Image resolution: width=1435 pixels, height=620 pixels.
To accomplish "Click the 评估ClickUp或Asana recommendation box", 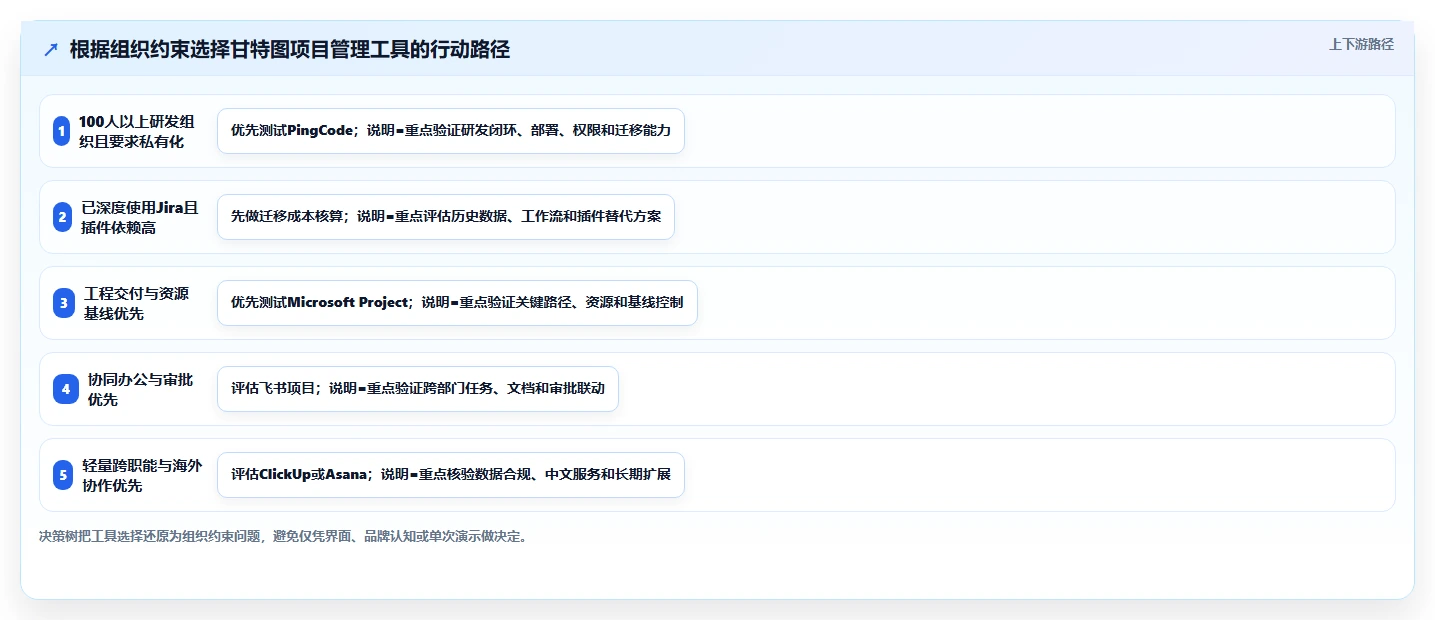I will (x=451, y=475).
